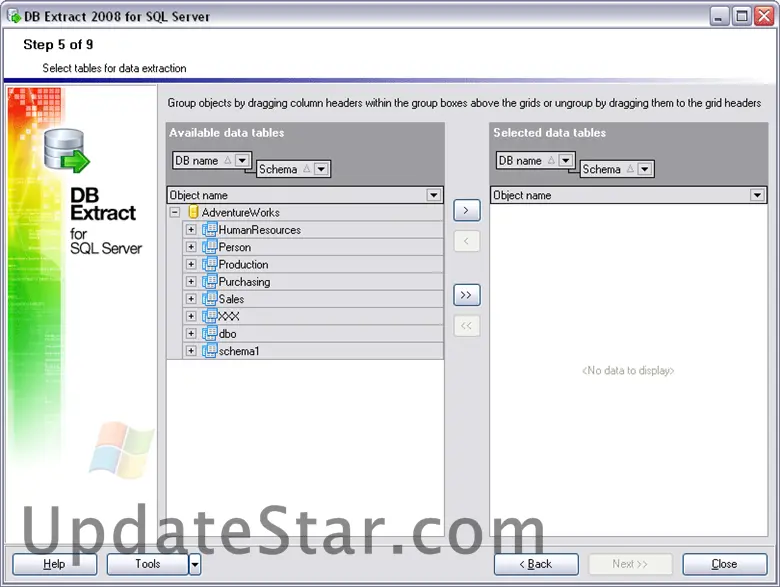This screenshot has height=587, width=780.
Task: Move all tables with double right arrow
Action: 466,295
